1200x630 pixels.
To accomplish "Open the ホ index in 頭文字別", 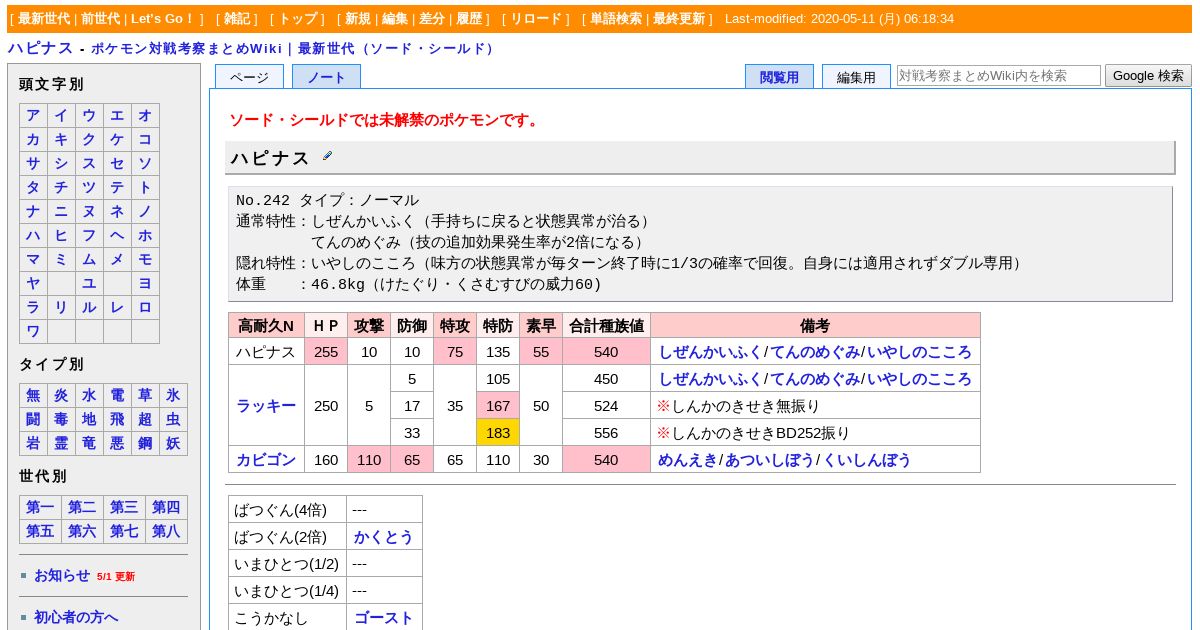I will point(145,235).
